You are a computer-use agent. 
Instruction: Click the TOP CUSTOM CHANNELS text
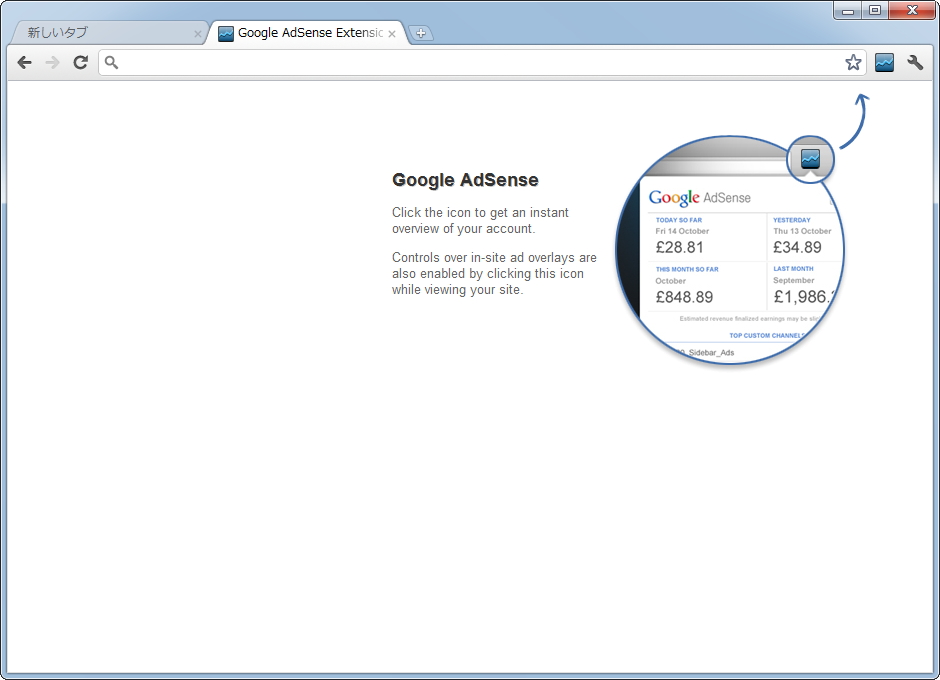tap(767, 335)
